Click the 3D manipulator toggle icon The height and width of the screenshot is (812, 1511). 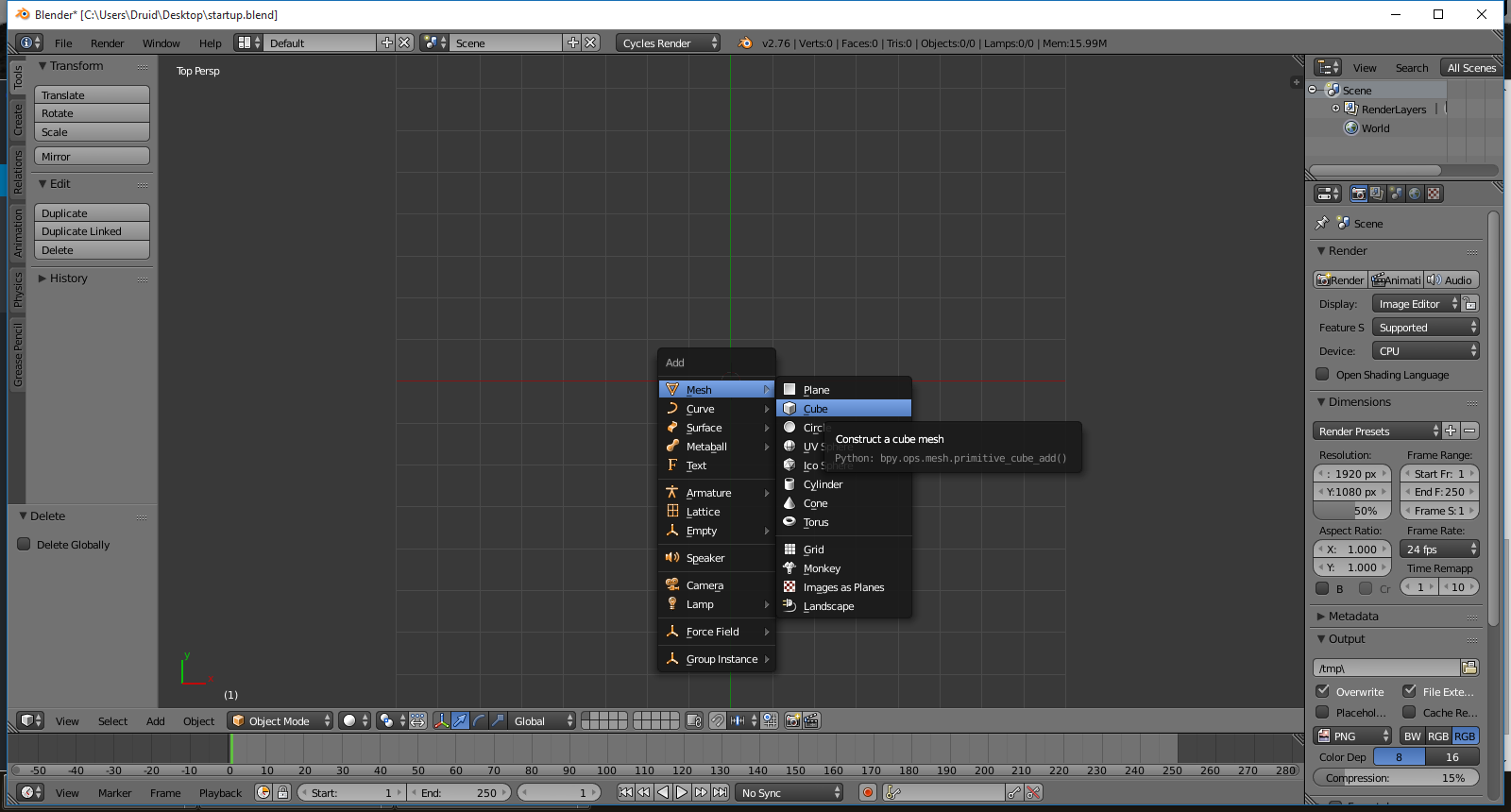[441, 720]
